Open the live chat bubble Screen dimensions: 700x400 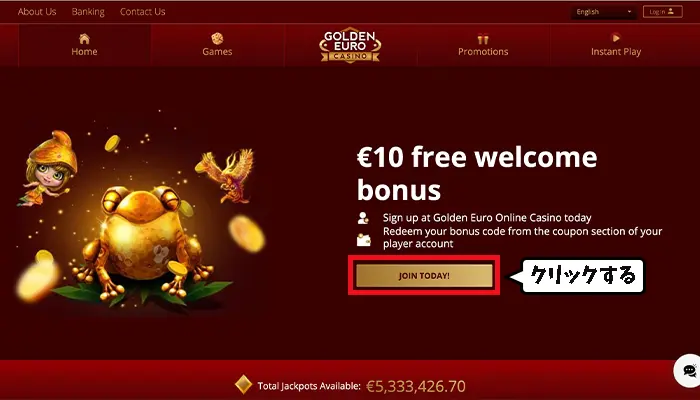[x=688, y=371]
